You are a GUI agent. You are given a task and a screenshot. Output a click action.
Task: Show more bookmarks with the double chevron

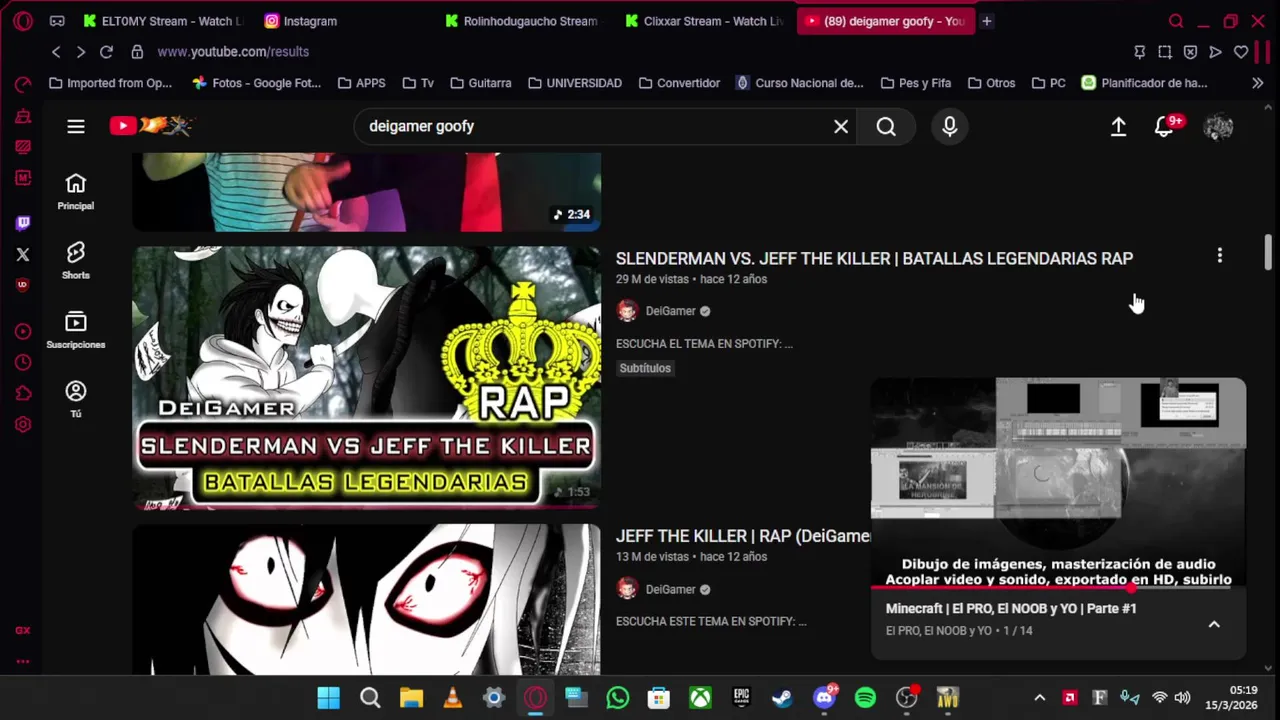coord(1258,83)
